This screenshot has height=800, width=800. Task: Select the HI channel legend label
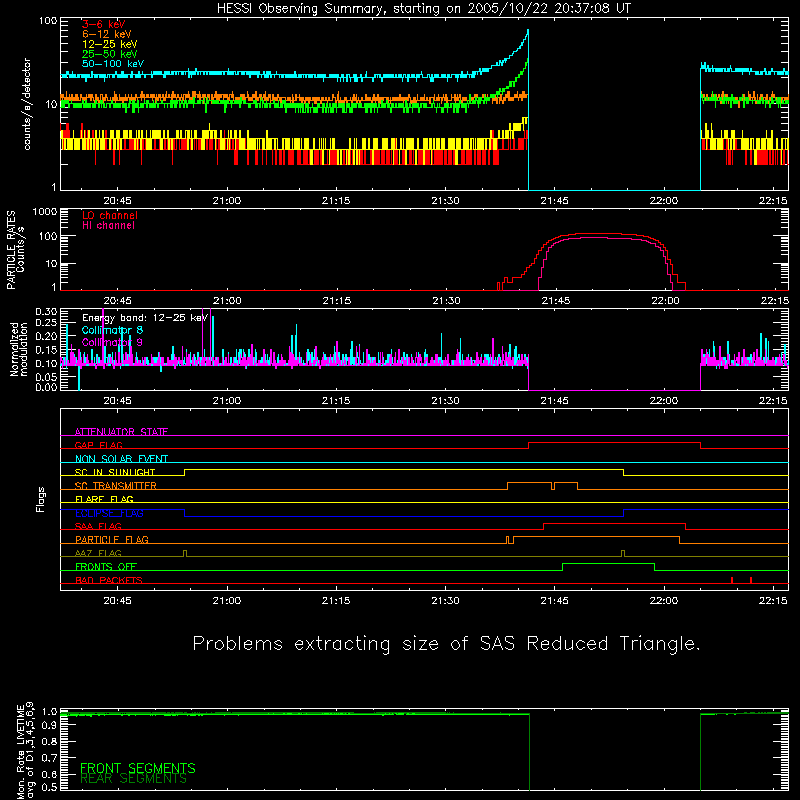point(109,226)
